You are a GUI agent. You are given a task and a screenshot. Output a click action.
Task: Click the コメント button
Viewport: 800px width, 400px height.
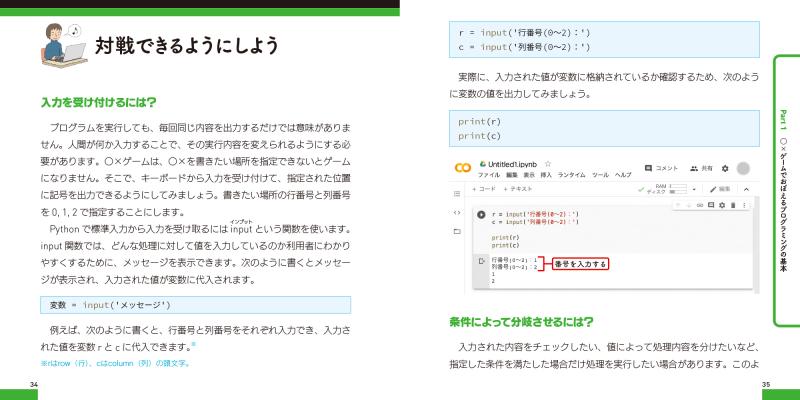click(x=661, y=168)
